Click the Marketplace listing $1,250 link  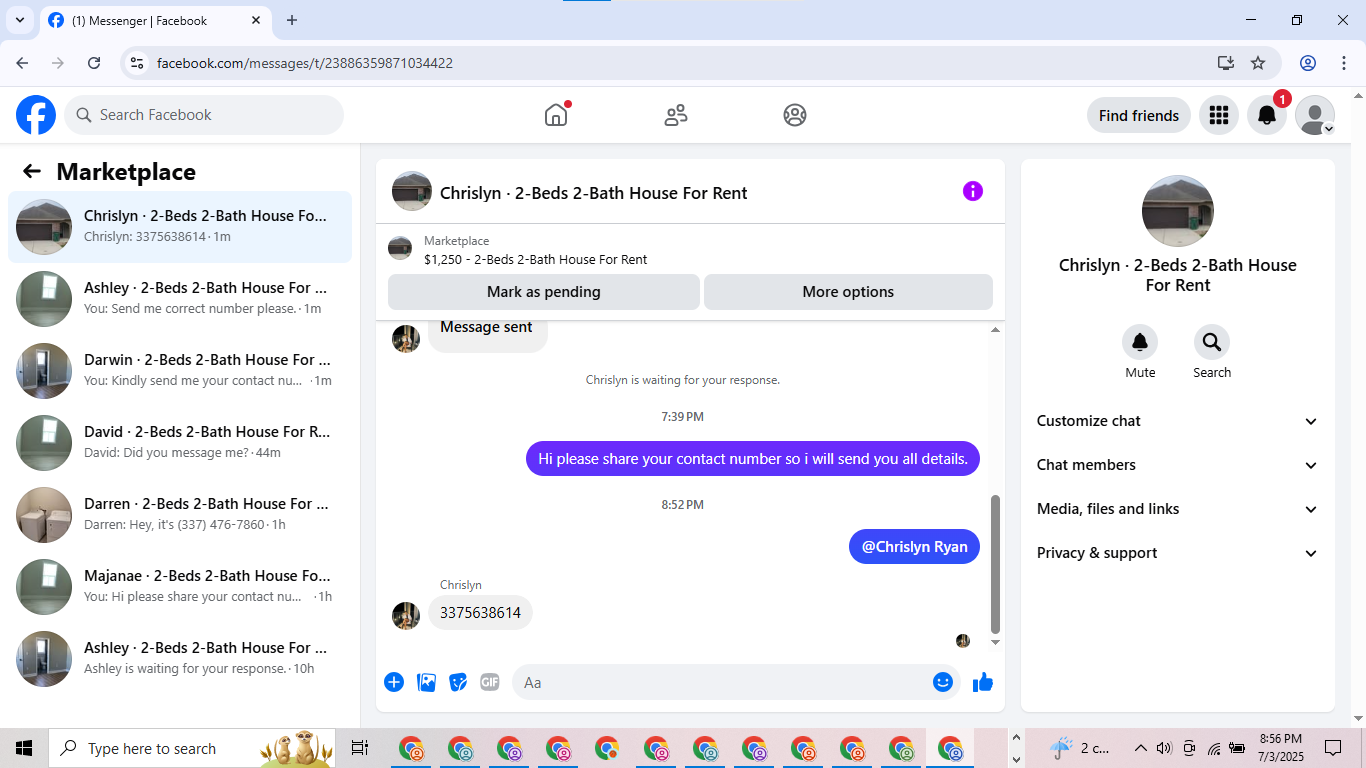pos(535,259)
